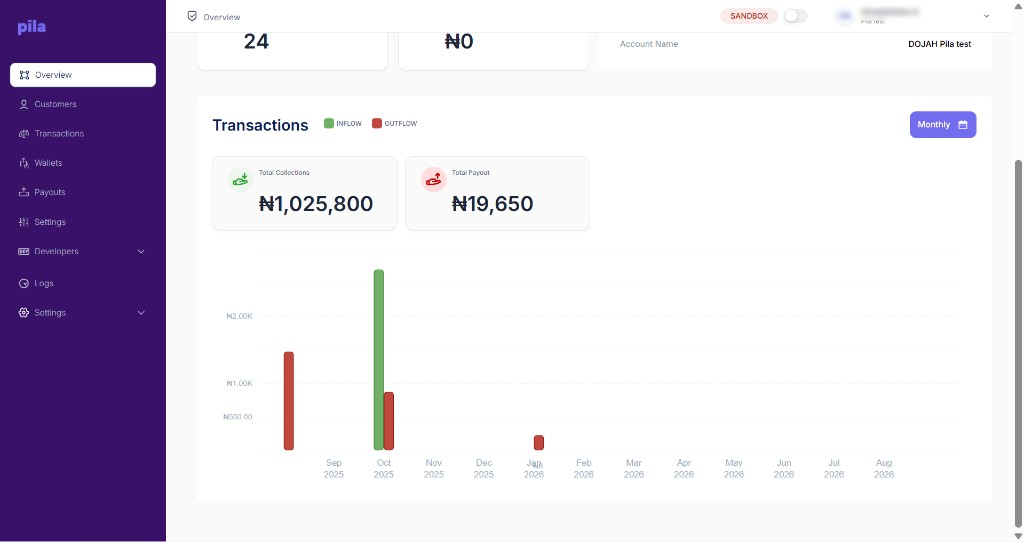
Task: Click the red Oct 2025 outflow bar
Action: pos(389,421)
